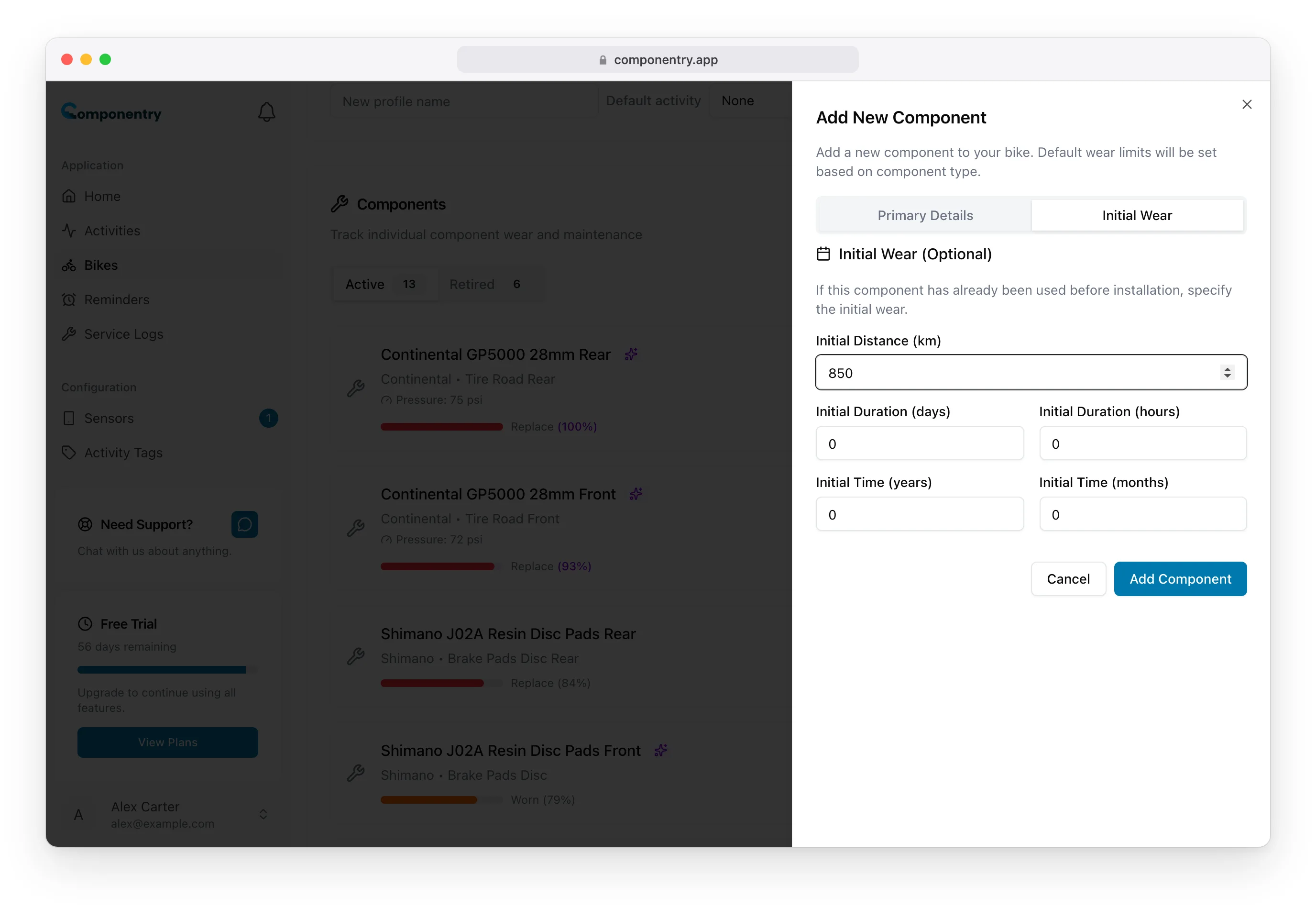Show the Active components tab
The image size is (1316, 908).
click(x=385, y=284)
